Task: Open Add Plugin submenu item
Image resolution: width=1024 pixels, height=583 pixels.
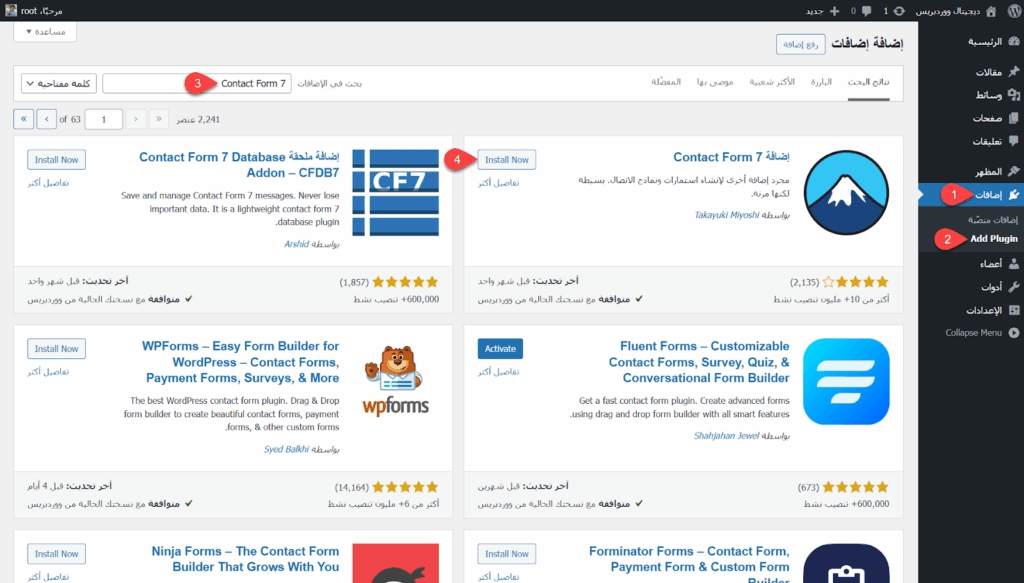Action: (x=993, y=239)
